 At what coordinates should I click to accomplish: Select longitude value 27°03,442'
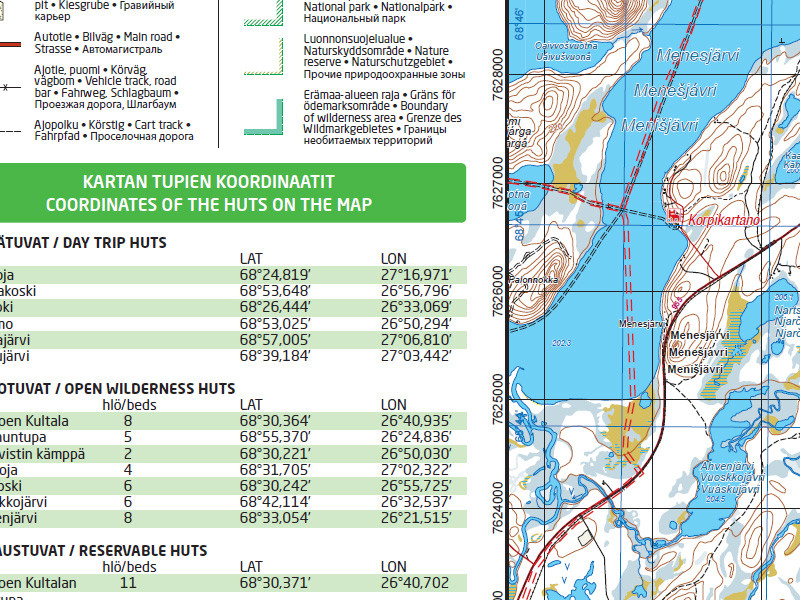[x=416, y=356]
